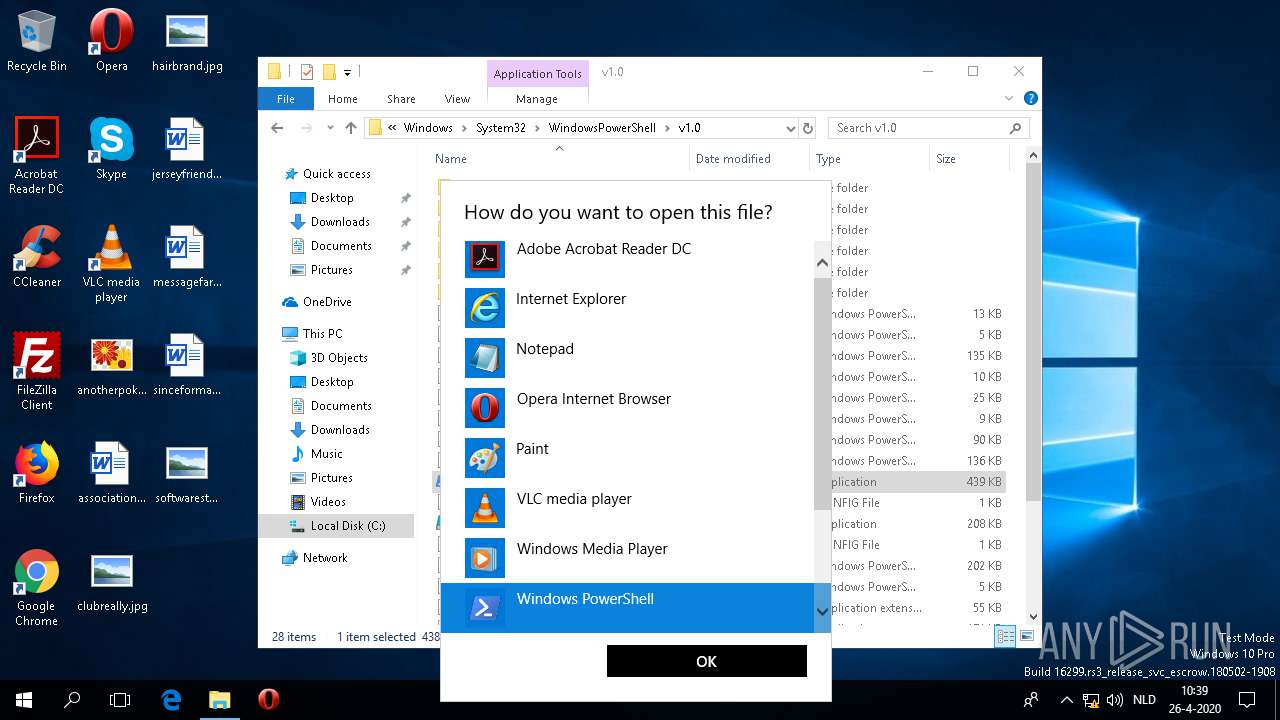
Task: Select the Skype desktop shortcut
Action: click(x=111, y=149)
